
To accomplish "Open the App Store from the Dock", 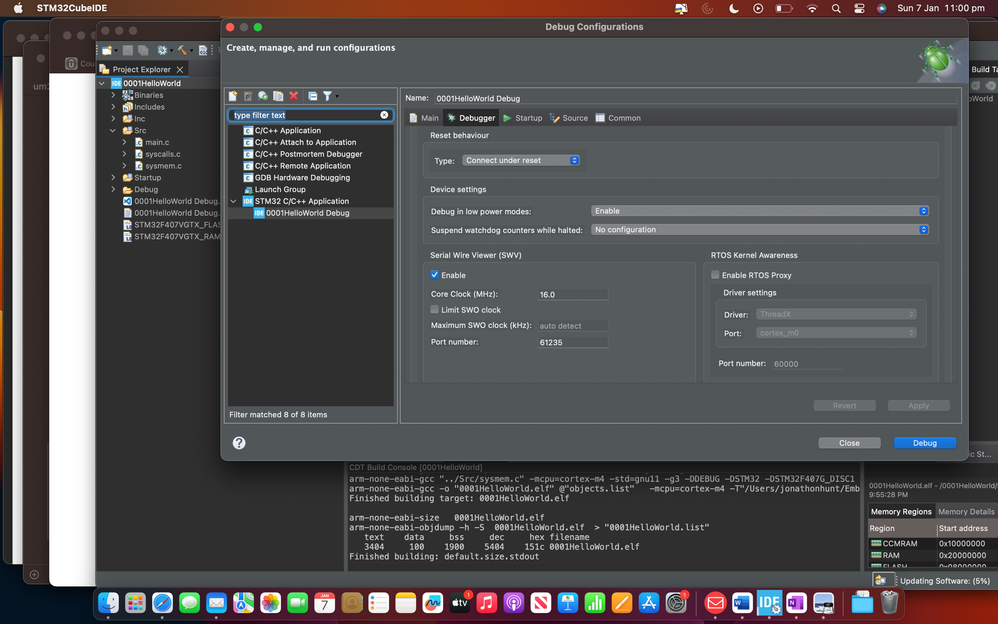I will [x=649, y=602].
